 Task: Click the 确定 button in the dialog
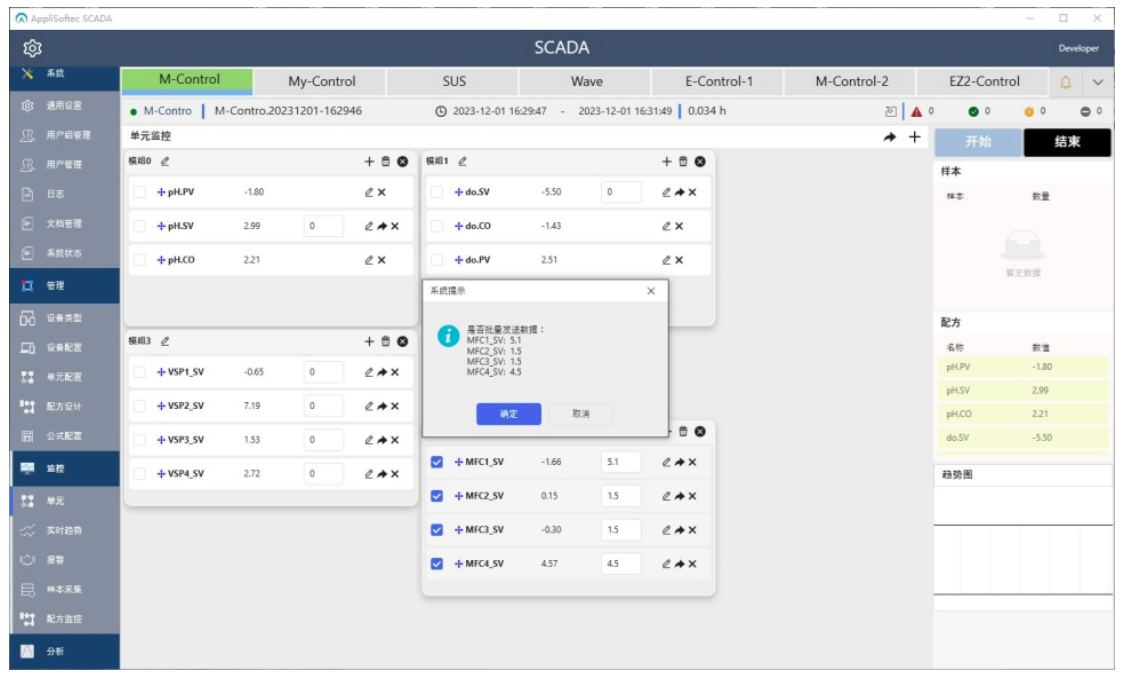coord(508,414)
